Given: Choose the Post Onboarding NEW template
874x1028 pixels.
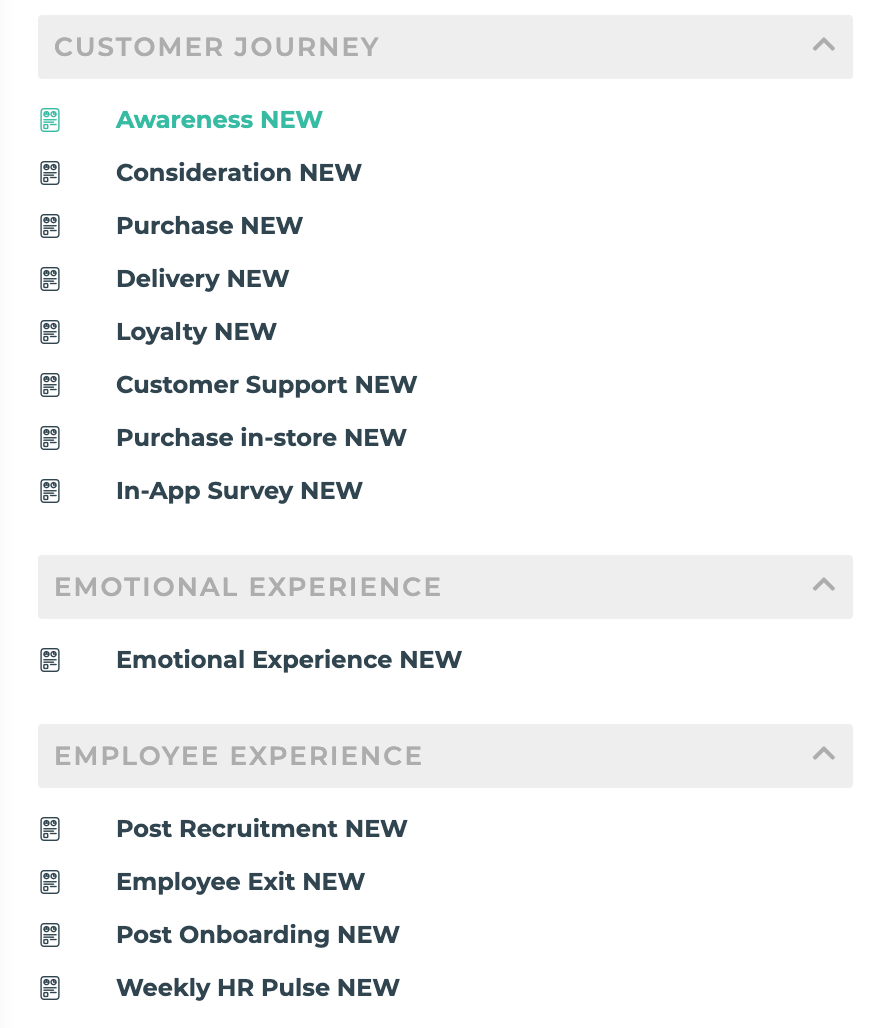Looking at the screenshot, I should [258, 935].
